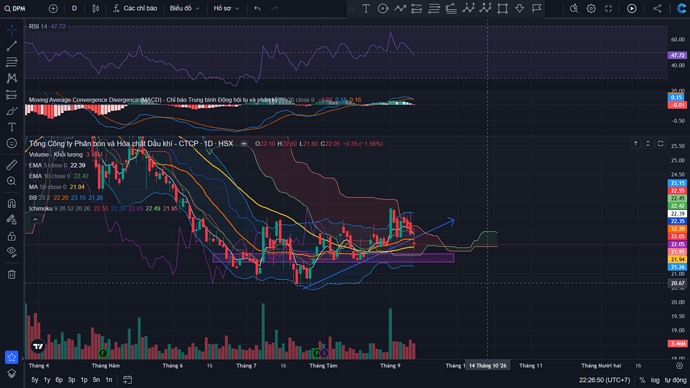Undo the last chart action
Image resolution: width=690 pixels, height=388 pixels.
point(257,8)
